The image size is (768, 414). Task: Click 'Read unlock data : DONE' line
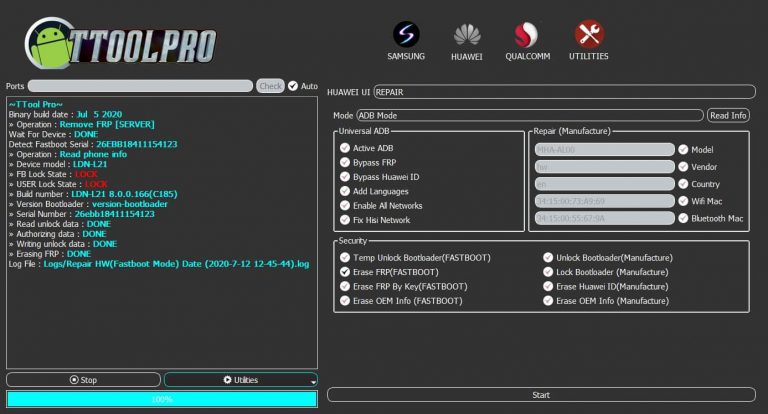60,224
